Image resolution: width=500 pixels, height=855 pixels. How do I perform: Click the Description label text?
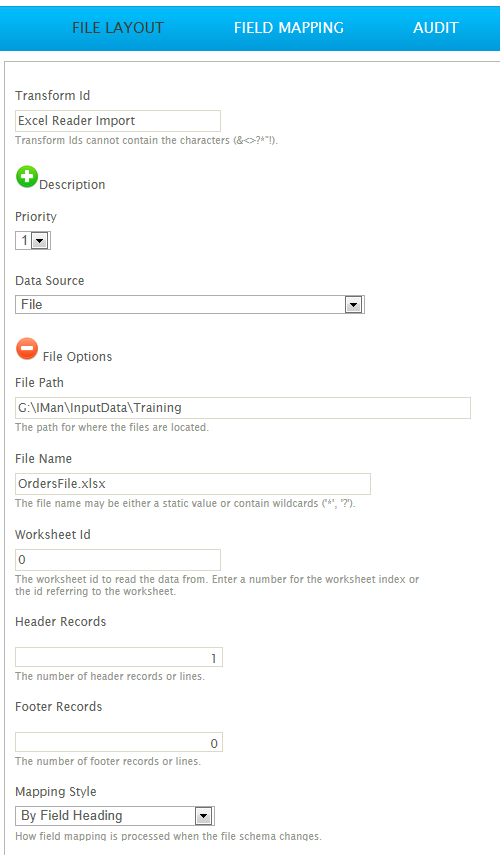click(72, 185)
